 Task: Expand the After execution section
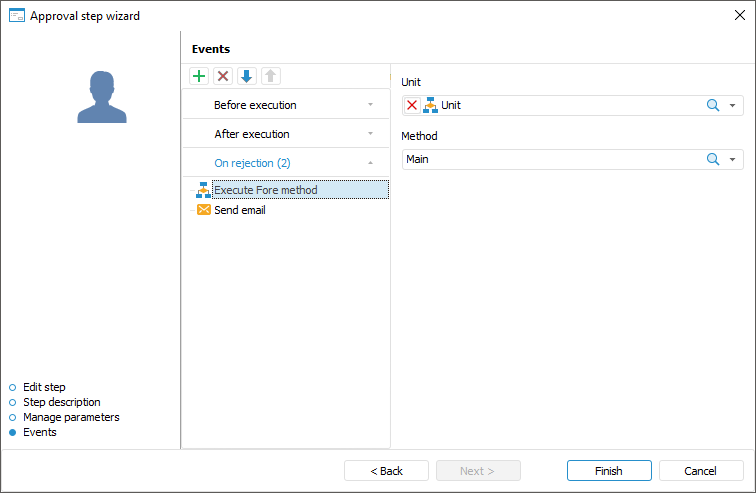point(285,134)
